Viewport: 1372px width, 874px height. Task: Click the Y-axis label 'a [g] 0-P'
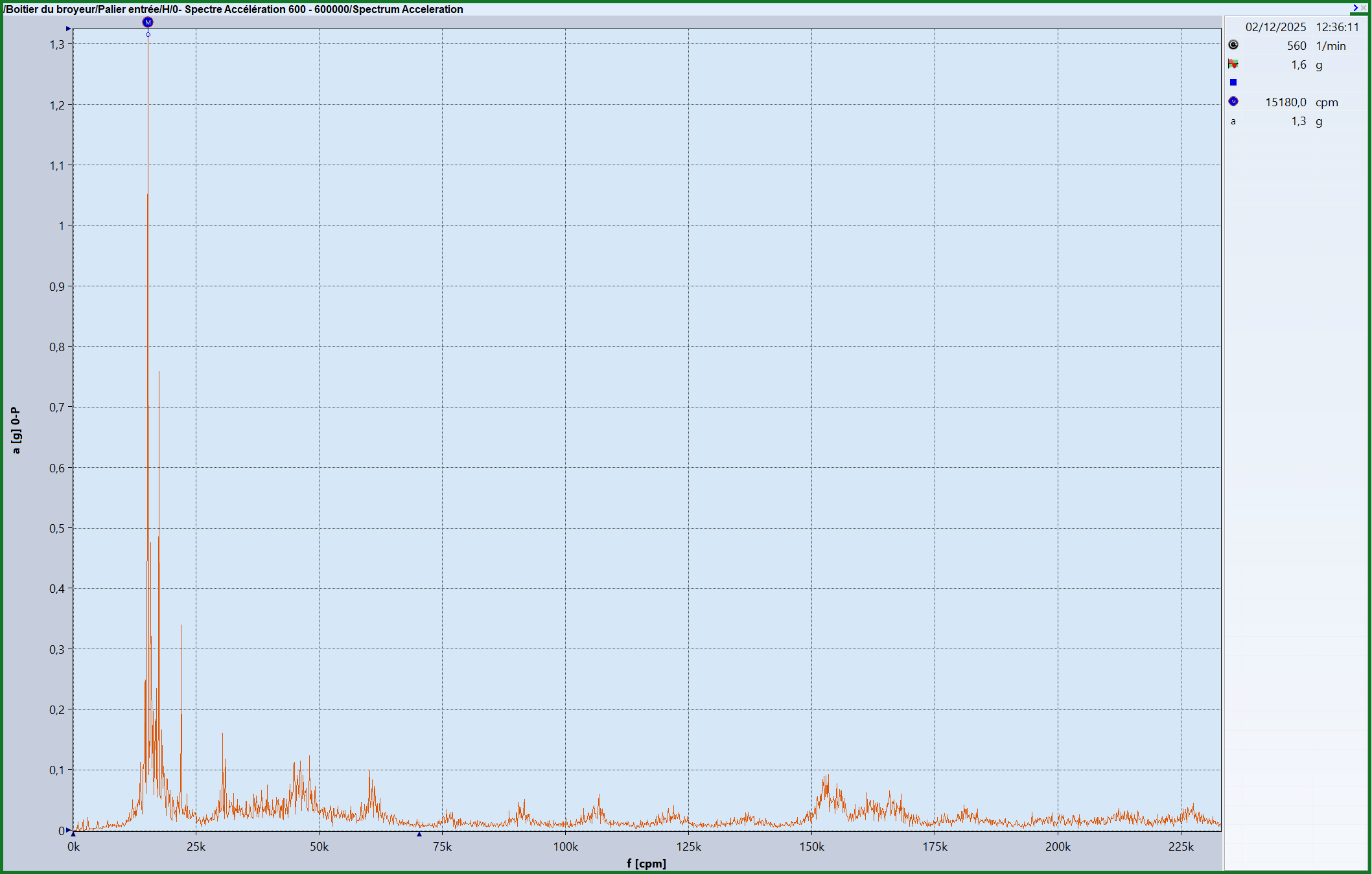[x=16, y=430]
